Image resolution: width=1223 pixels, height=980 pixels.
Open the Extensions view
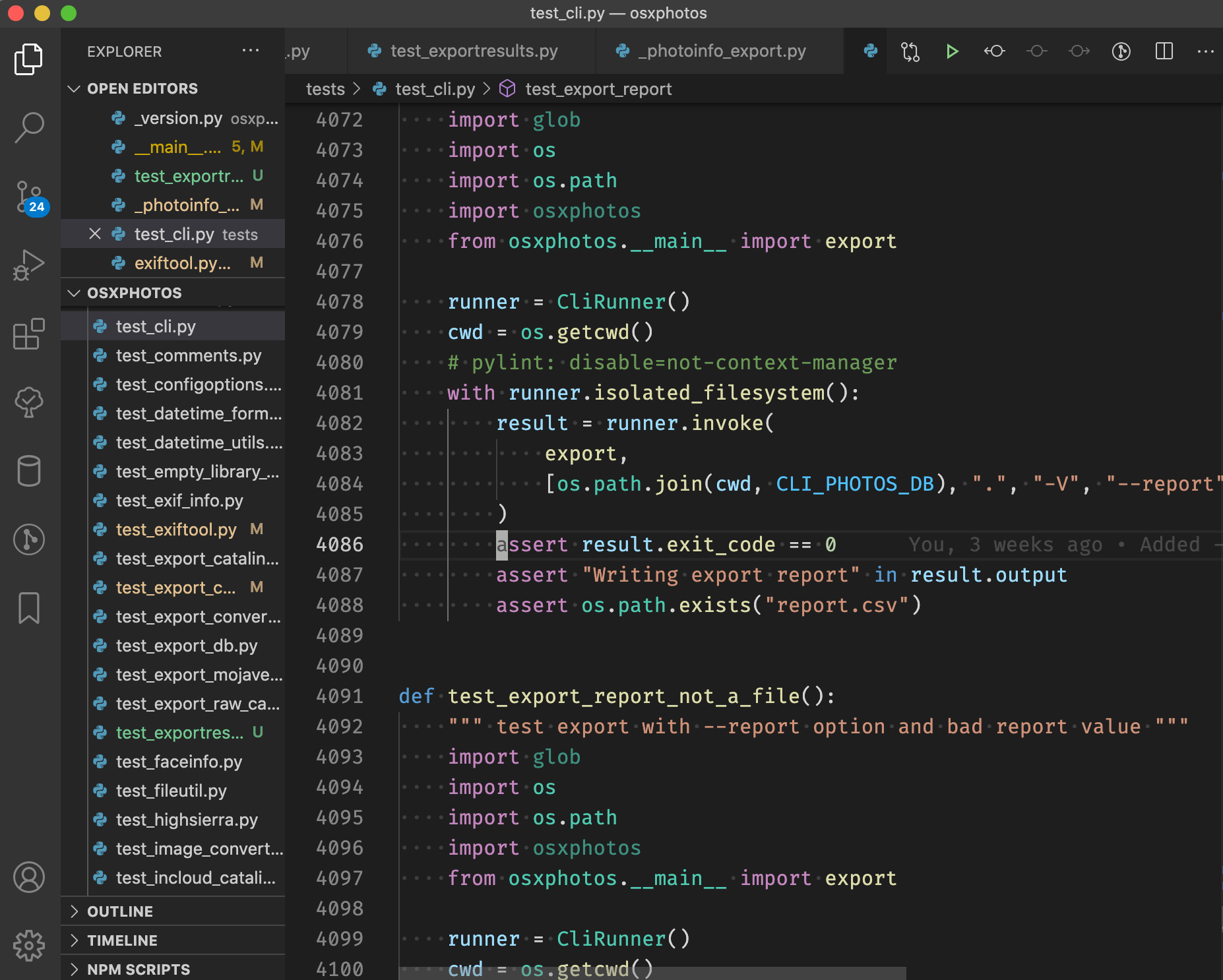pyautogui.click(x=29, y=334)
